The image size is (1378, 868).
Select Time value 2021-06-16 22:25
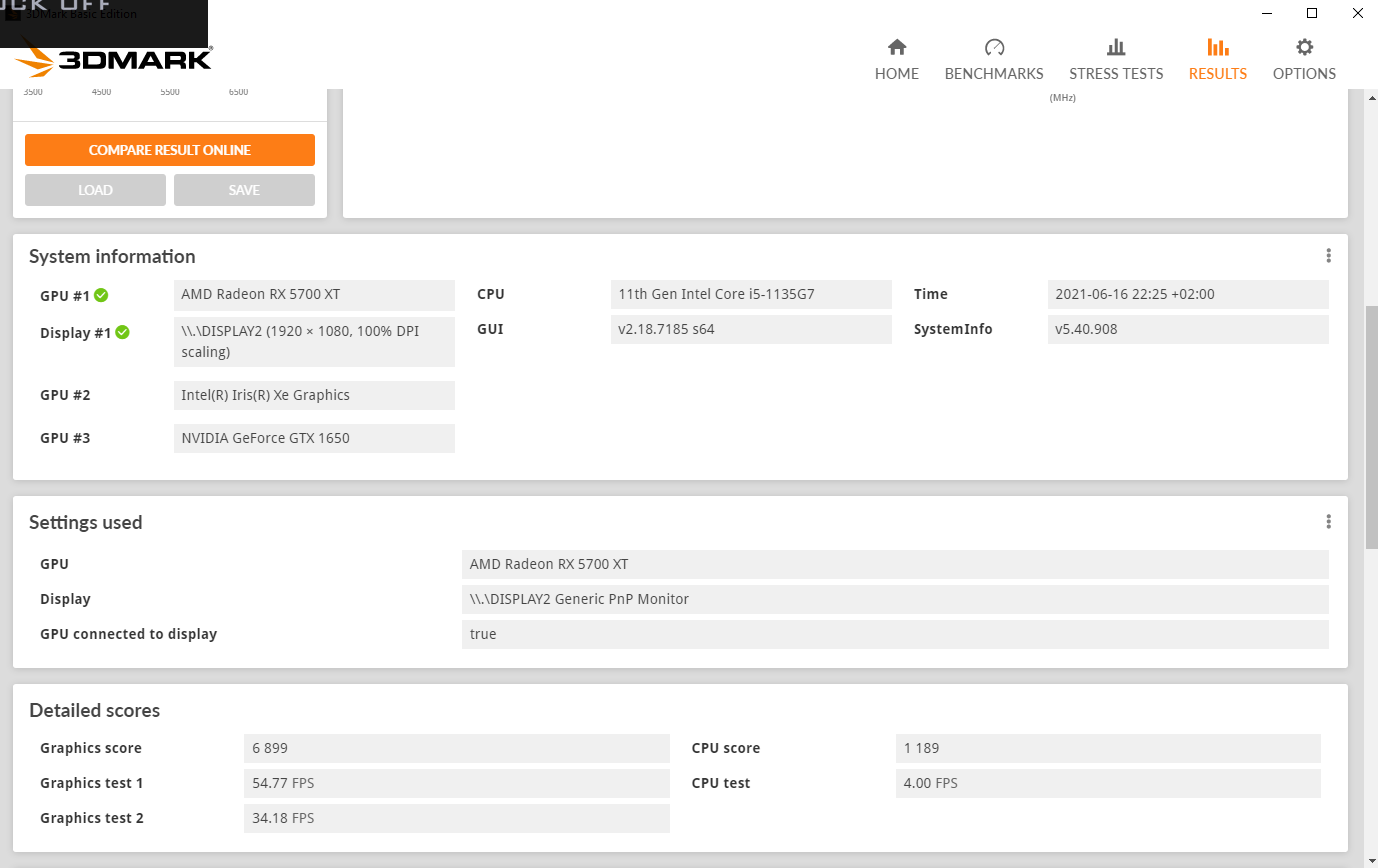pyautogui.click(x=1188, y=294)
